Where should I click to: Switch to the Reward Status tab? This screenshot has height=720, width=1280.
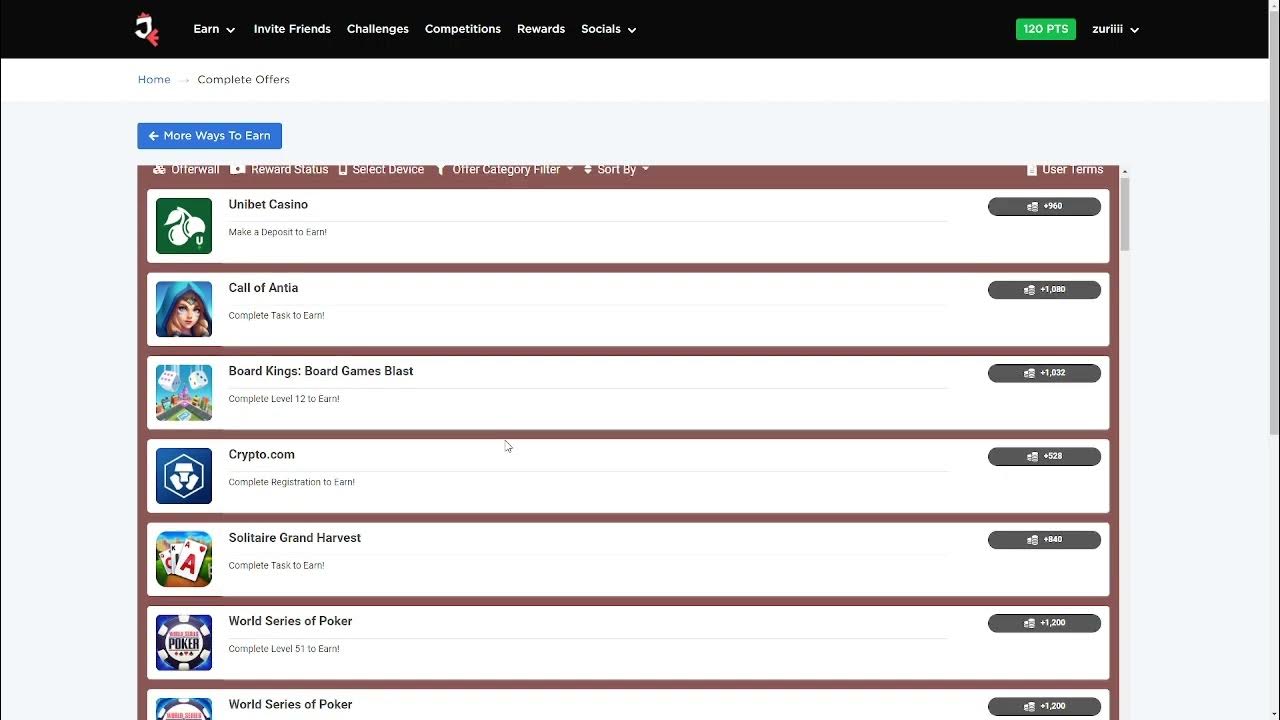tap(280, 170)
